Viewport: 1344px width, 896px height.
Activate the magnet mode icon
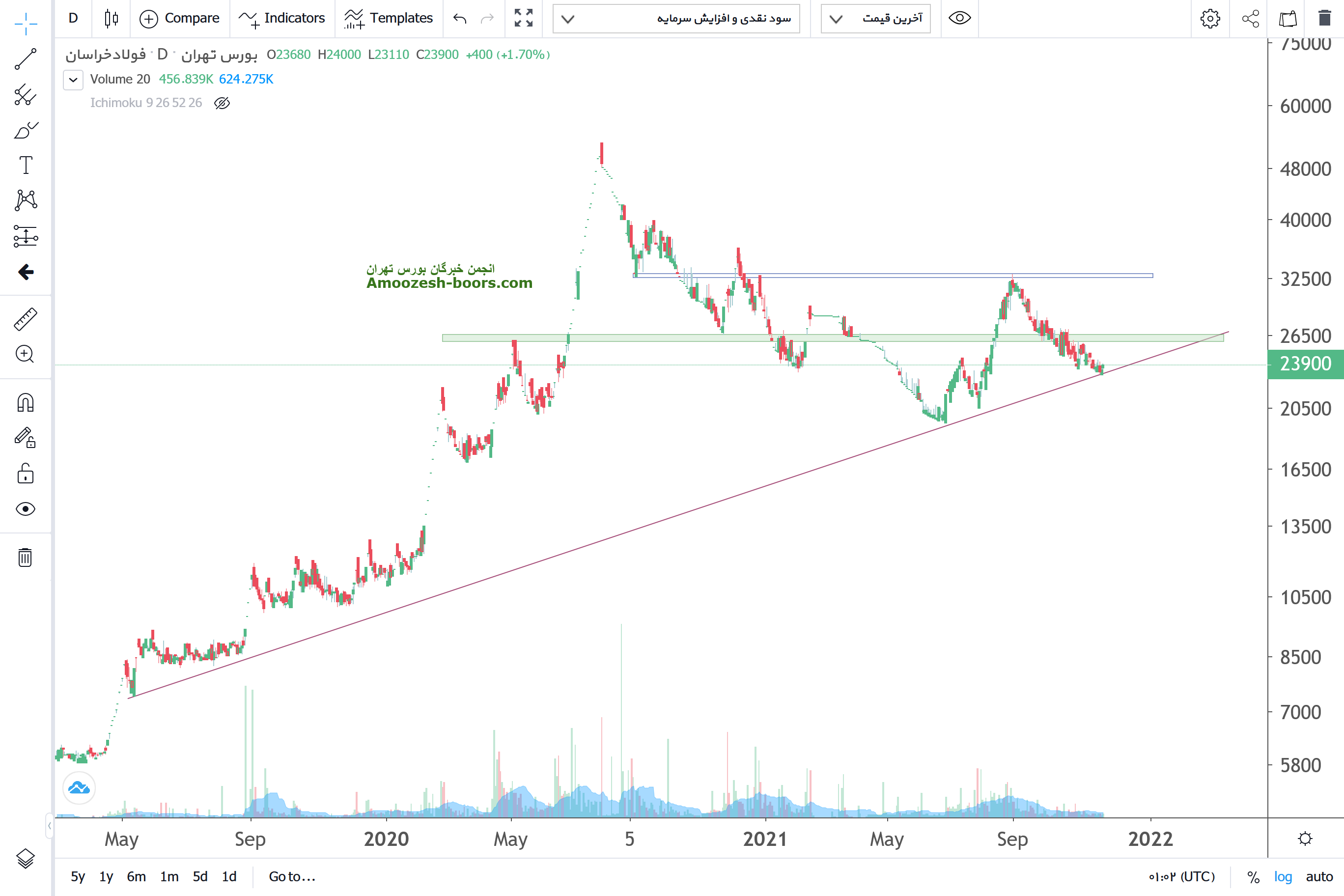point(25,403)
